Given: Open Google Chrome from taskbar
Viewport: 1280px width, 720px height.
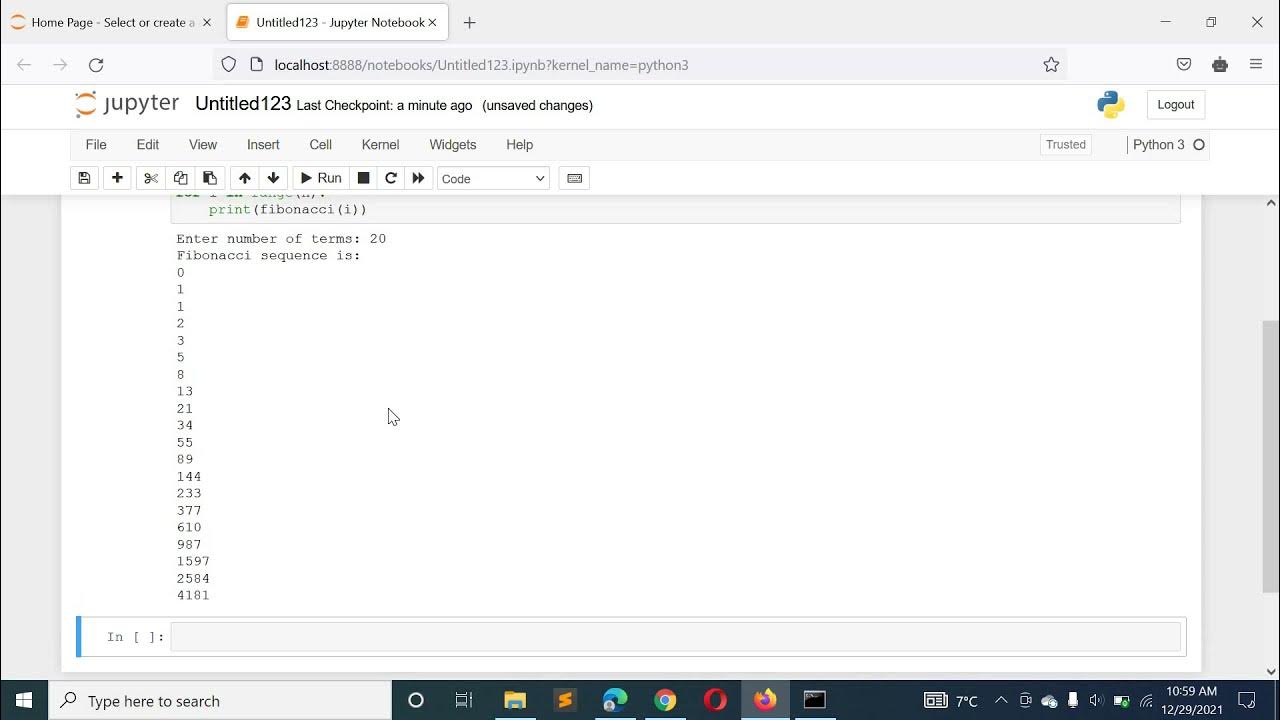Looking at the screenshot, I should coord(665,701).
